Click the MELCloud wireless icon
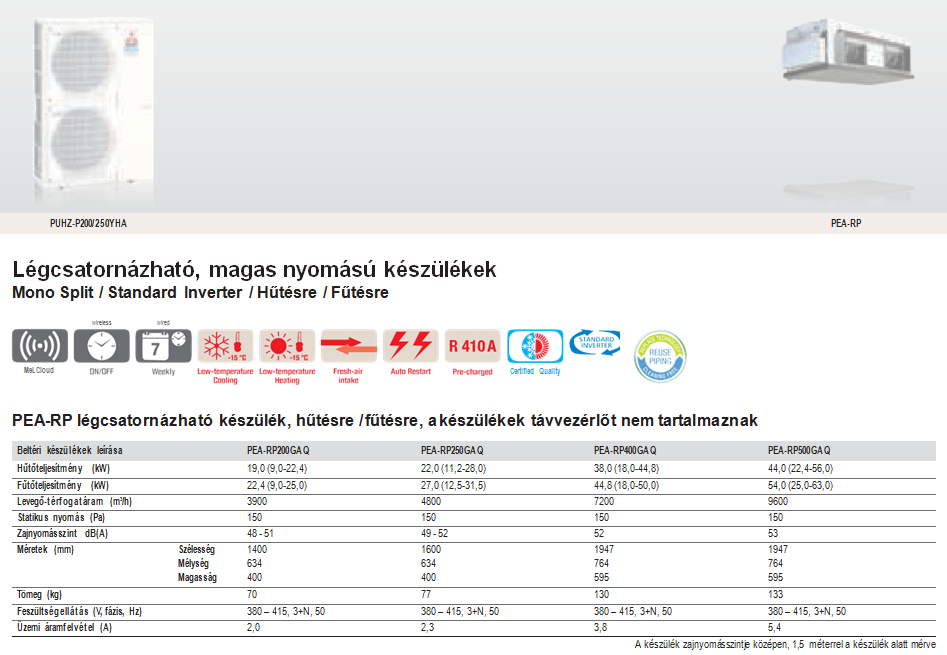Image resolution: width=947 pixels, height=655 pixels. click(x=40, y=346)
